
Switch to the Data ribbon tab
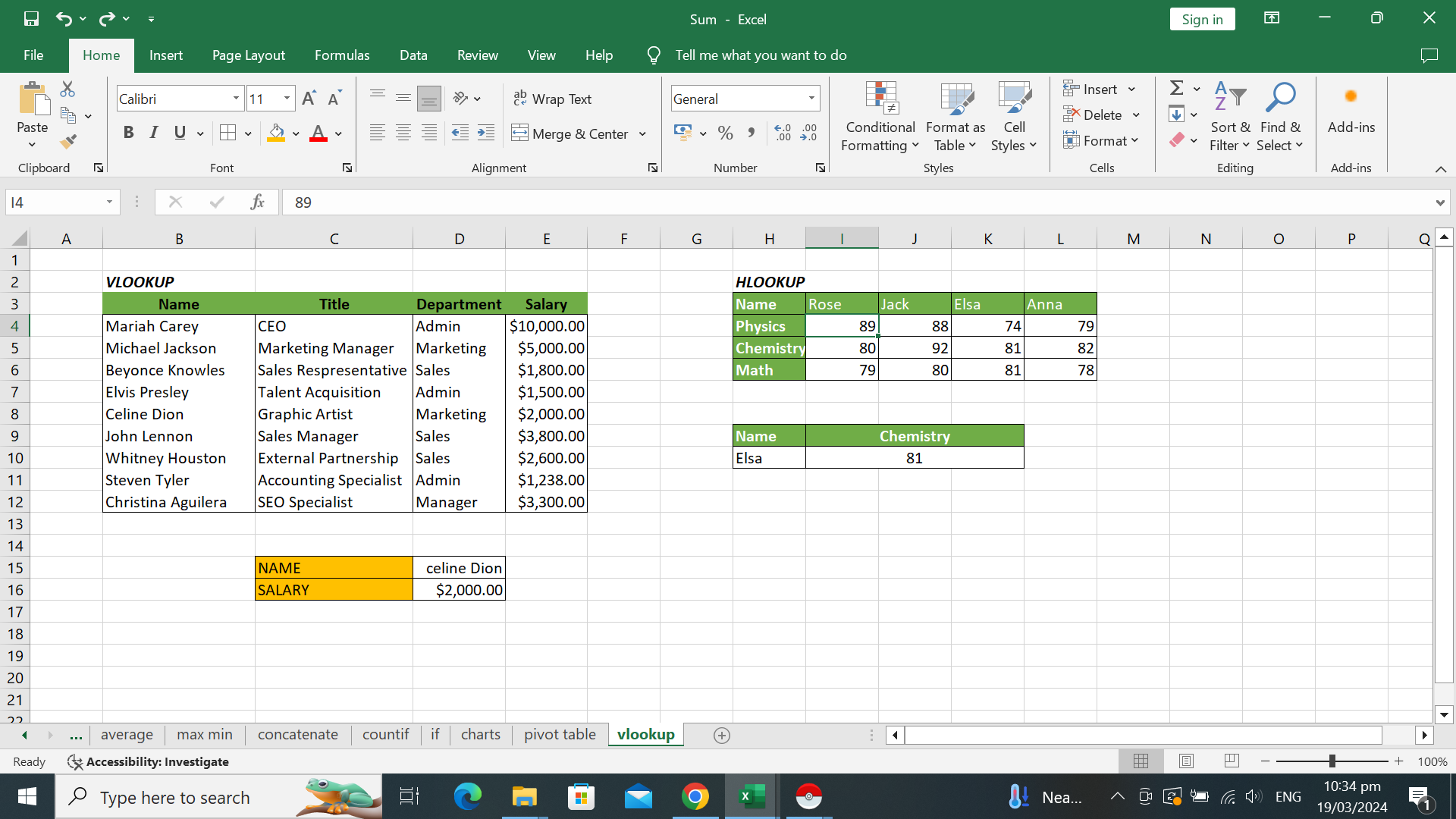[x=413, y=55]
